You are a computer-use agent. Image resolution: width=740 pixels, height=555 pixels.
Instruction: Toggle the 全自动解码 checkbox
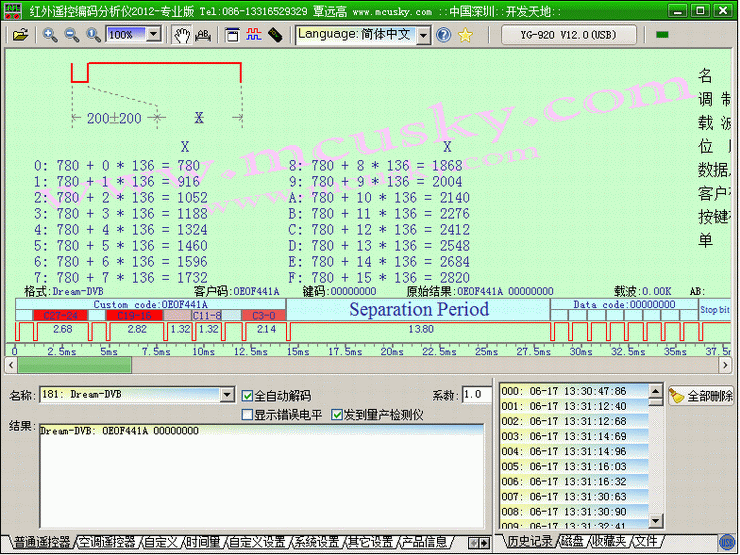point(248,395)
